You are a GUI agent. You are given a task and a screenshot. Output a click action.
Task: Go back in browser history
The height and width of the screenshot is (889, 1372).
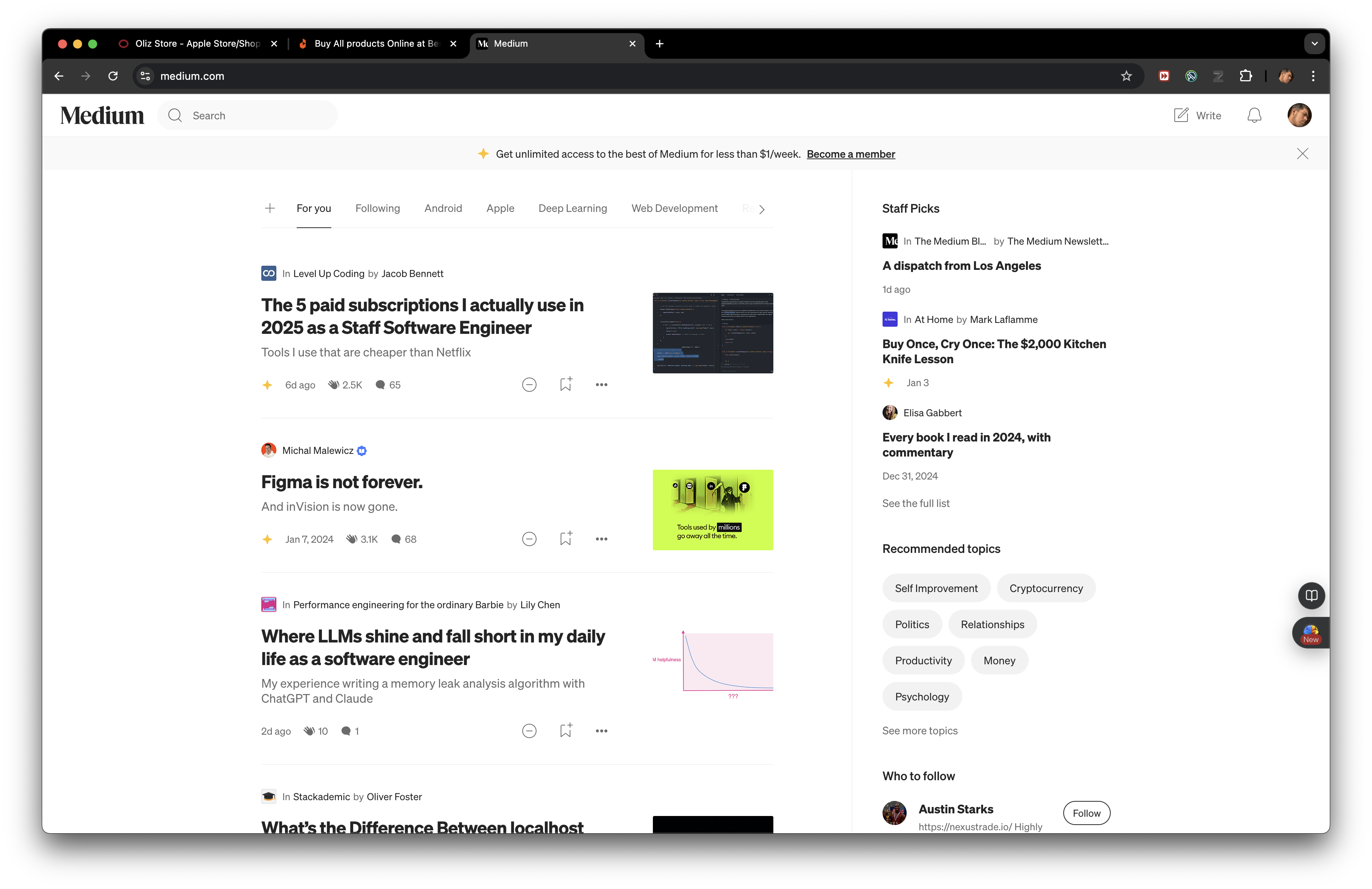(x=59, y=76)
